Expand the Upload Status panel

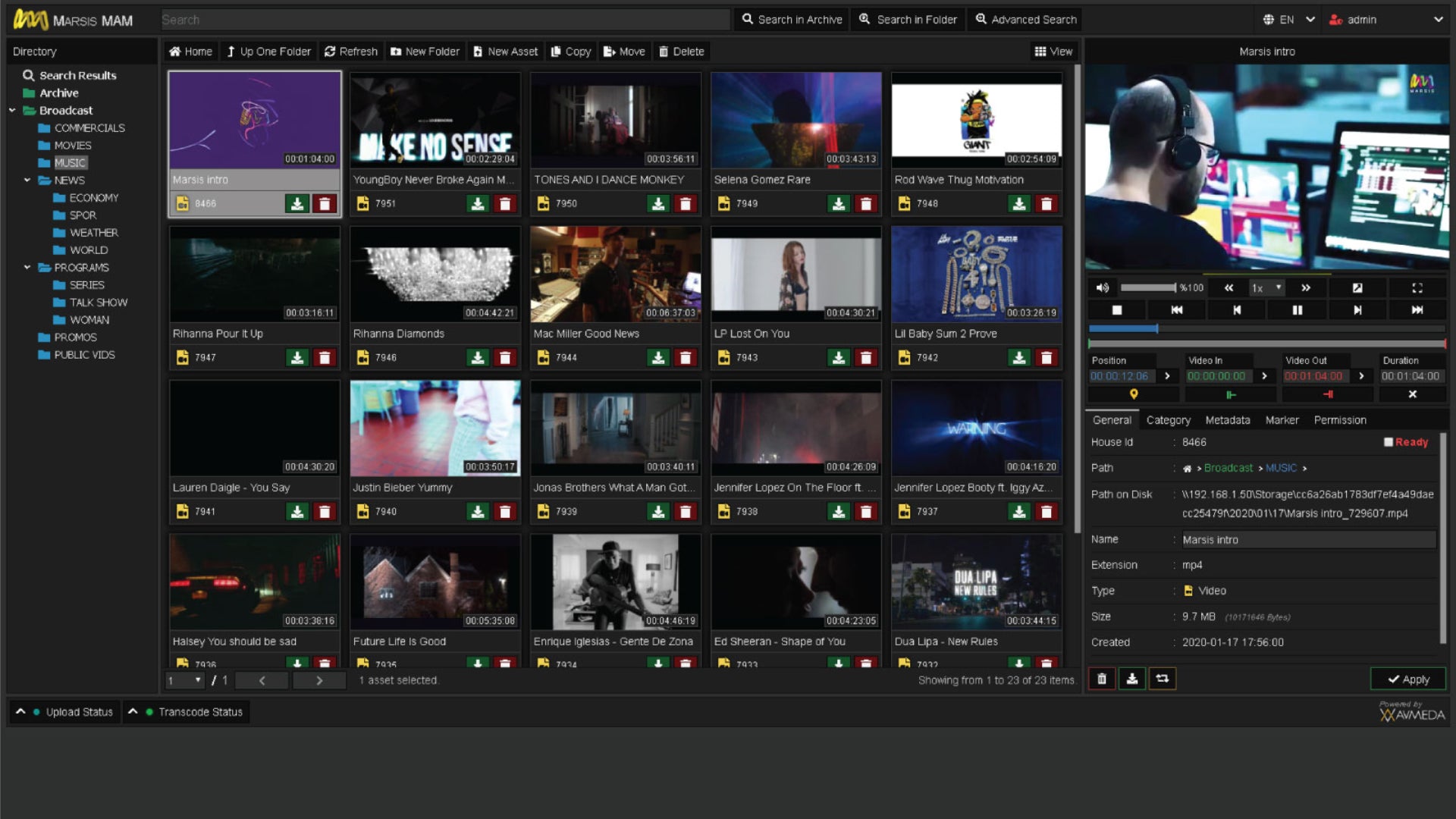click(x=64, y=711)
